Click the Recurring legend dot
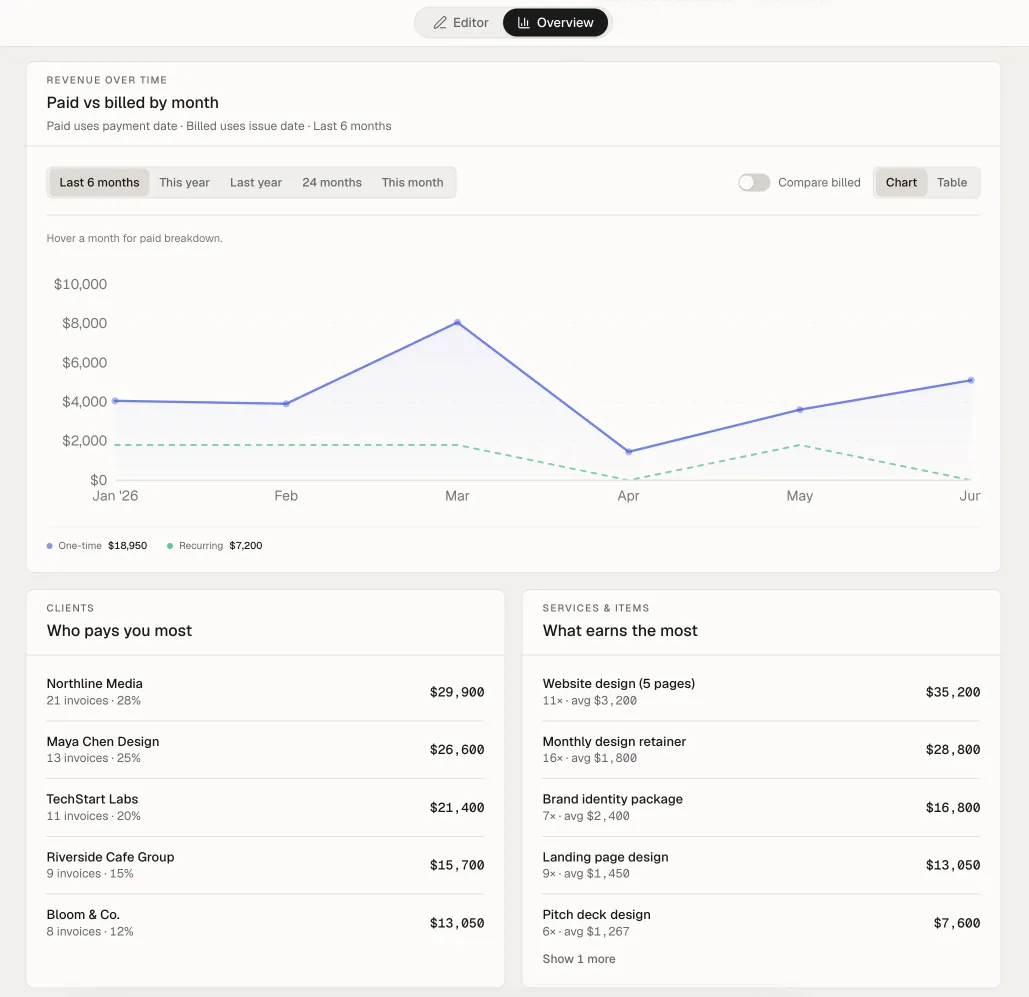This screenshot has width=1029, height=997. 170,545
